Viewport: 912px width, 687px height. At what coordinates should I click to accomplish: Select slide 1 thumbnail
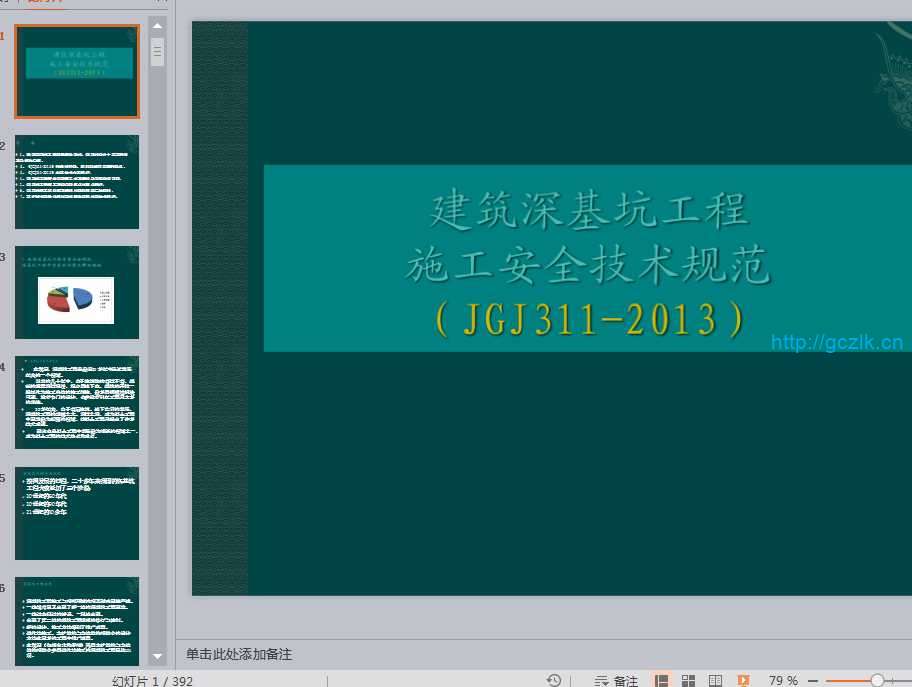click(x=77, y=72)
